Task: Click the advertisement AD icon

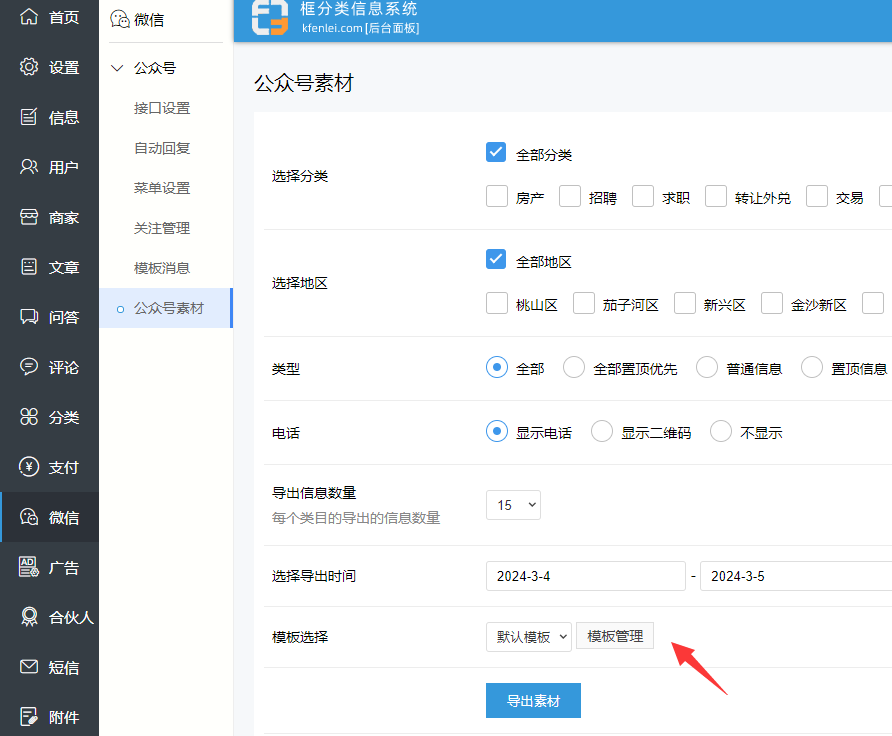Action: tap(29, 567)
